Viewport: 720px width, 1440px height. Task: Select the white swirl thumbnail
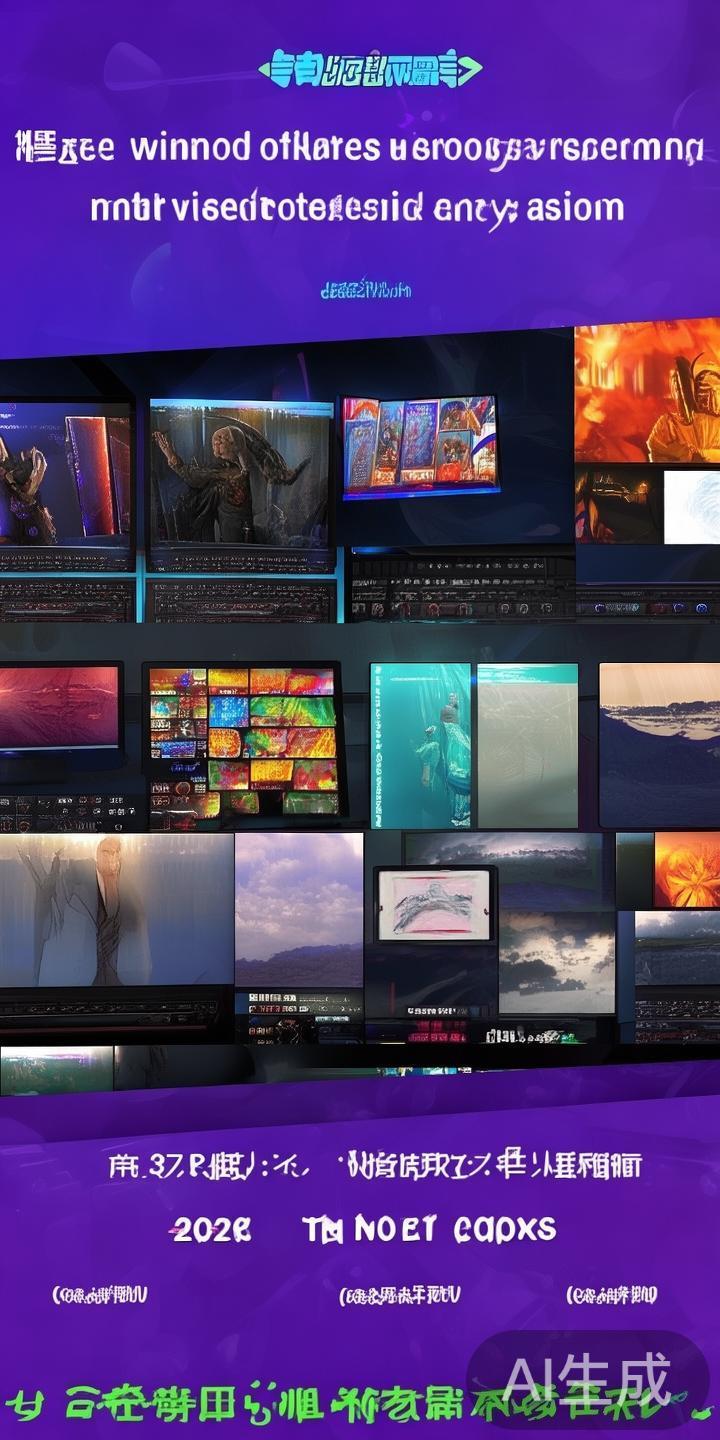691,507
